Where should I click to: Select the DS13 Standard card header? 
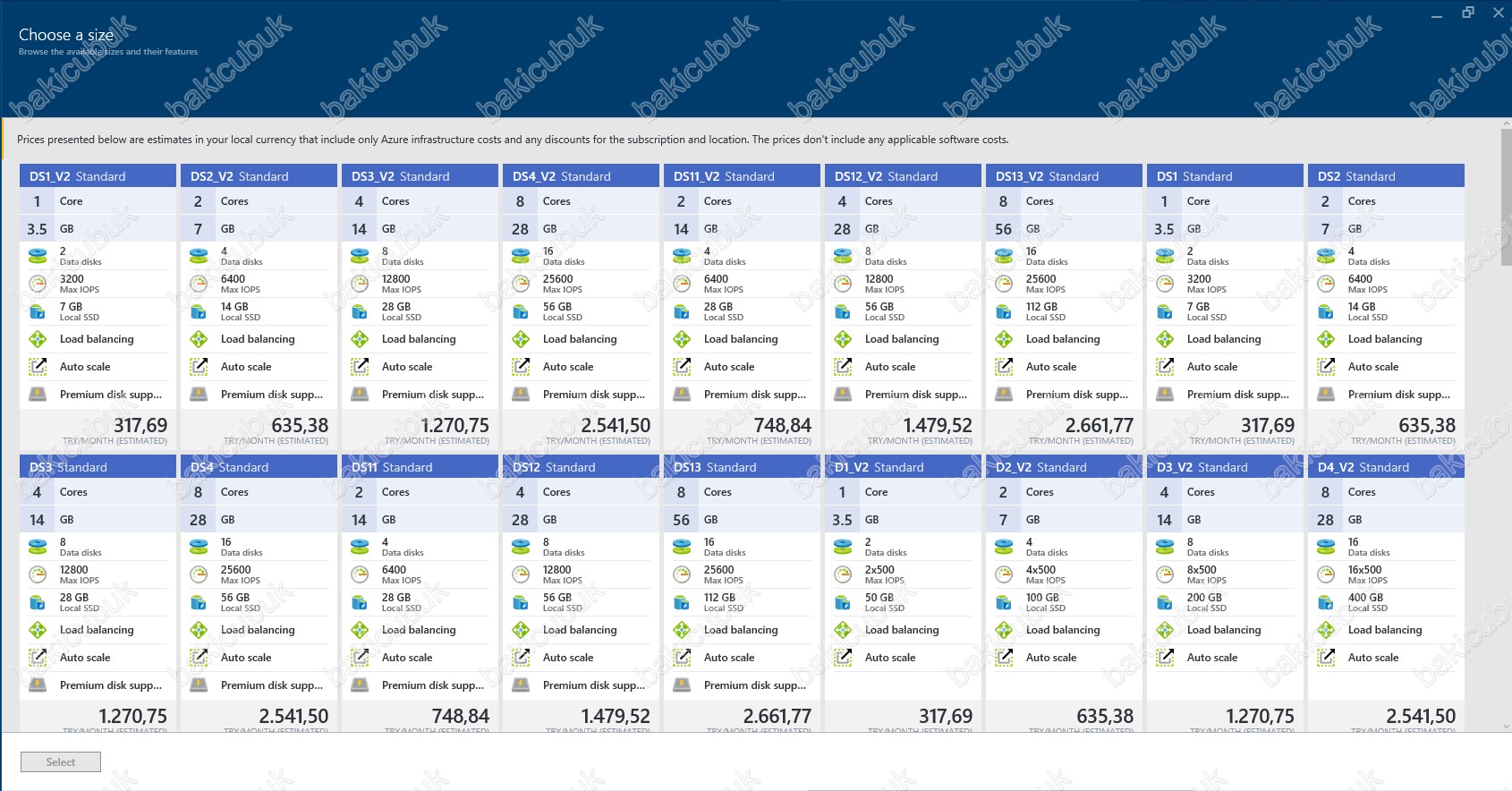(743, 467)
